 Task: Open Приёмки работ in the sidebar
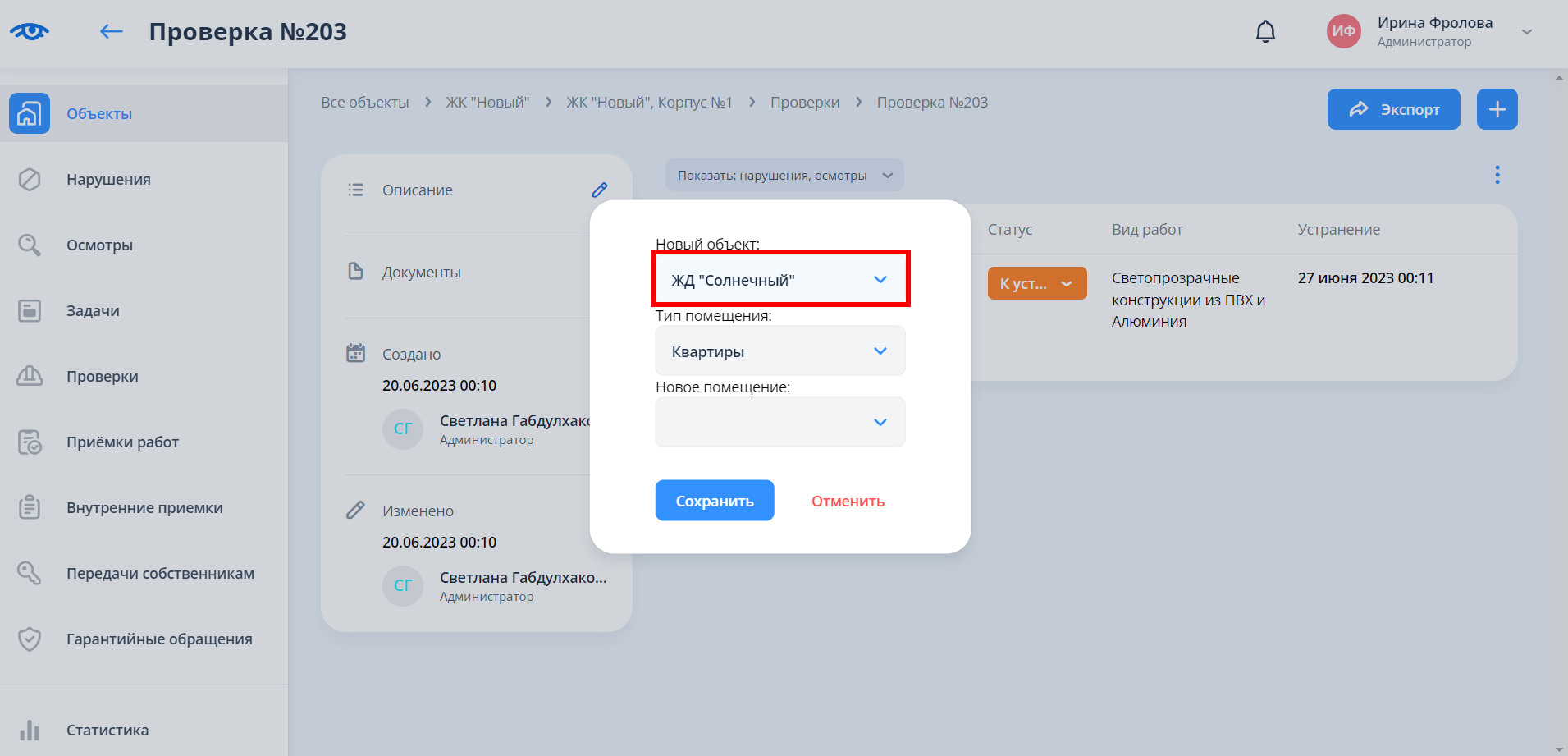point(122,442)
